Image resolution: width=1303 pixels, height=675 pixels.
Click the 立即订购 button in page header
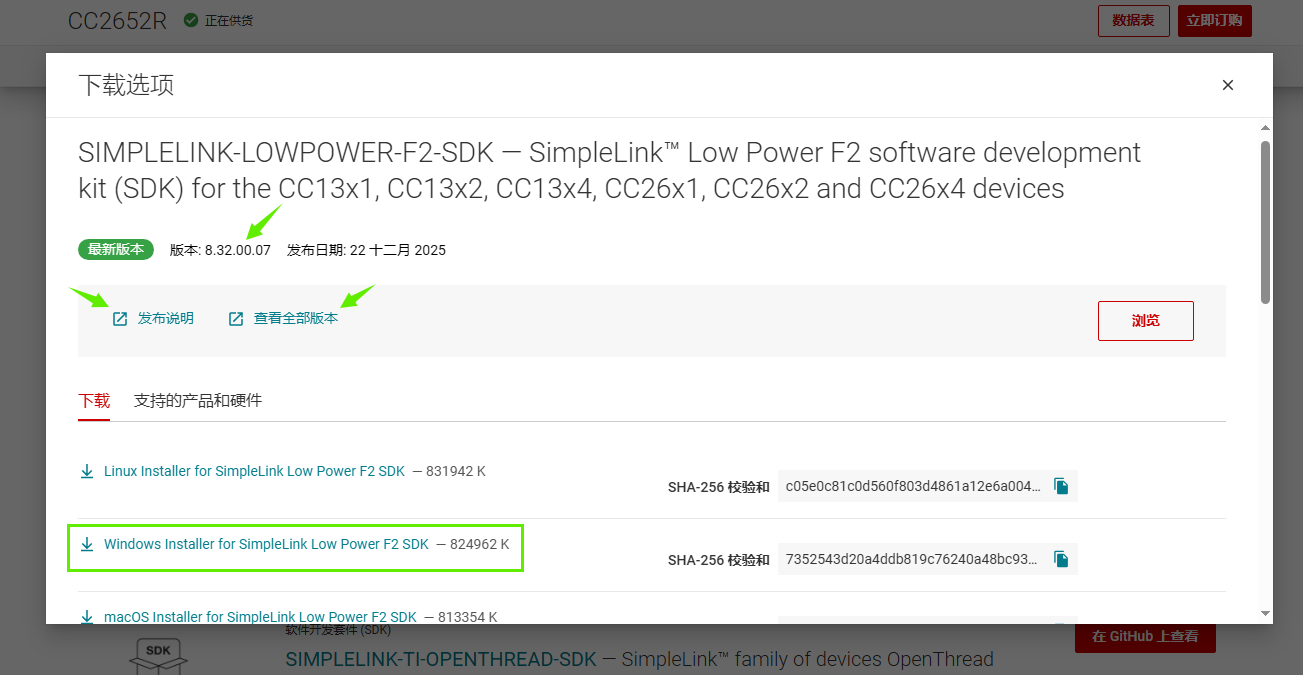[x=1215, y=20]
